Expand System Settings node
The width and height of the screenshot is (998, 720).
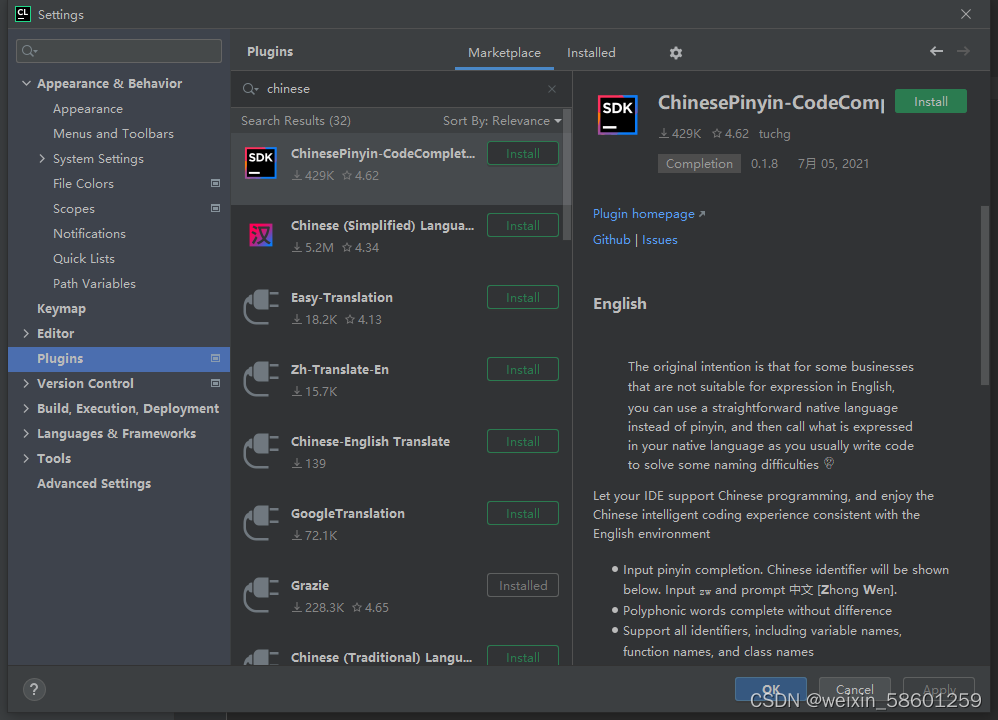42,159
